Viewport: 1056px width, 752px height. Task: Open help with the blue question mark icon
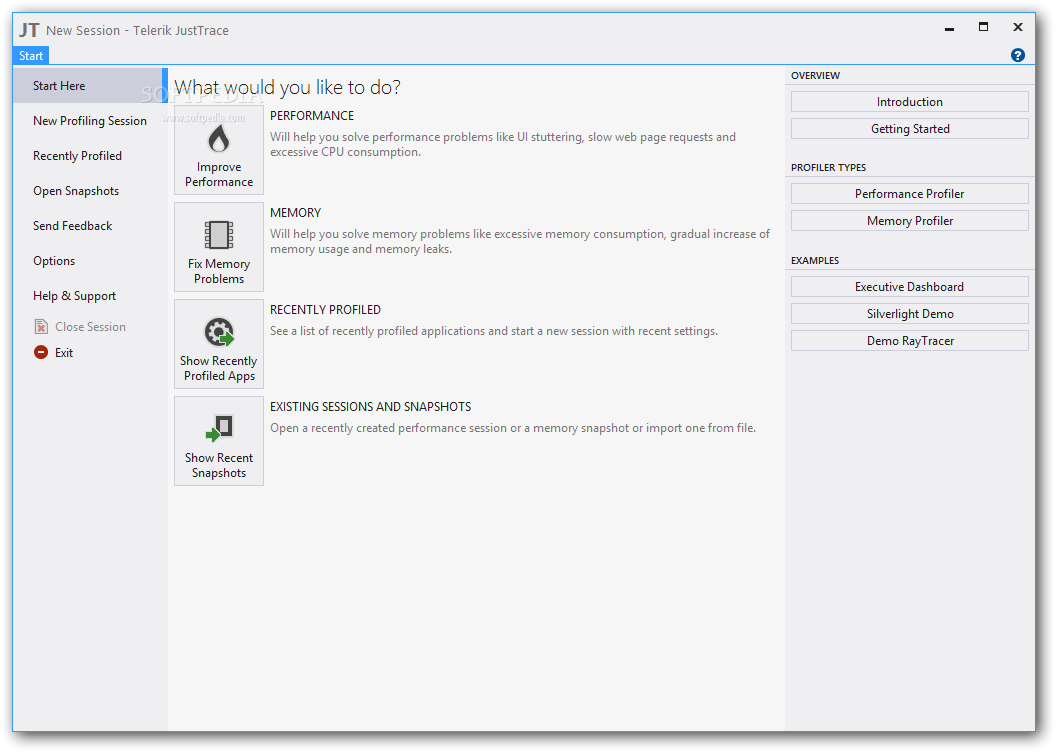1018,55
